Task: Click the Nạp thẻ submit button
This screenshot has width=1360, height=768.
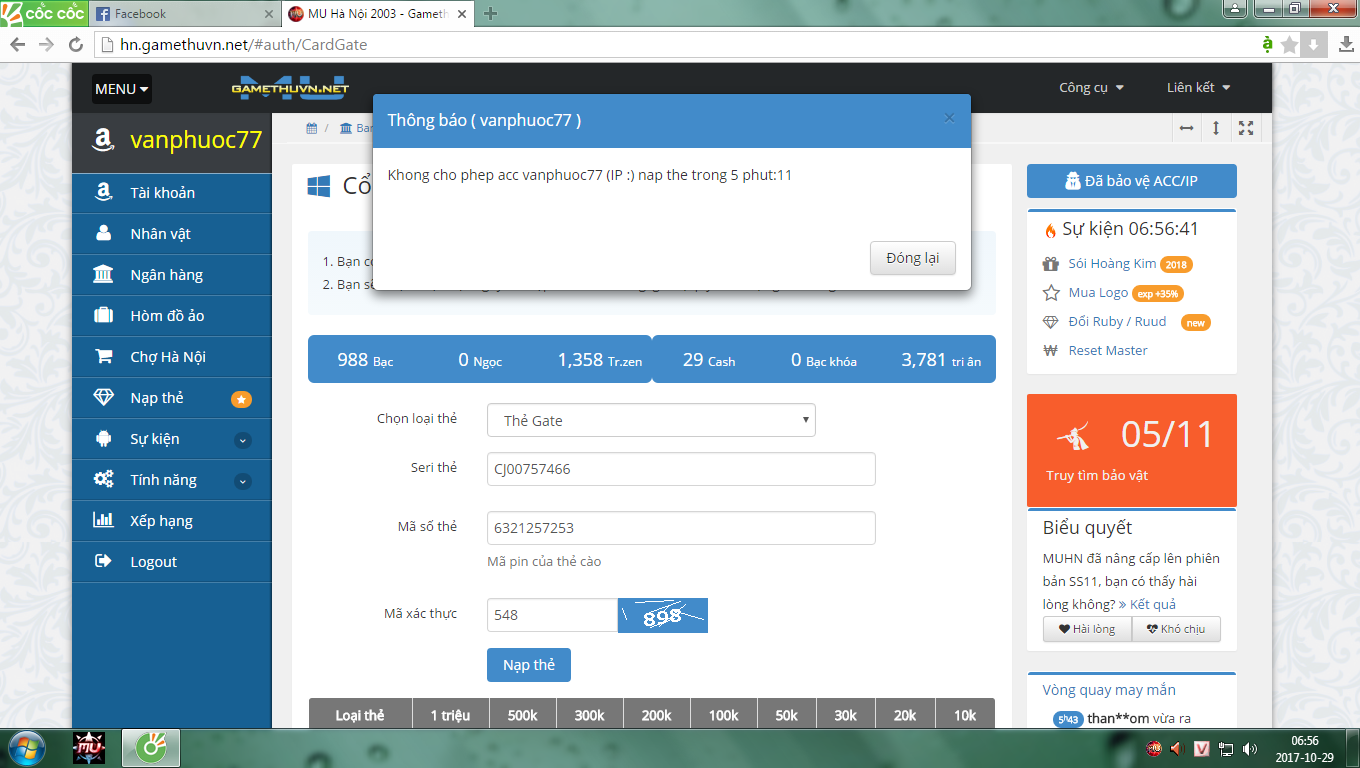Action: tap(528, 665)
